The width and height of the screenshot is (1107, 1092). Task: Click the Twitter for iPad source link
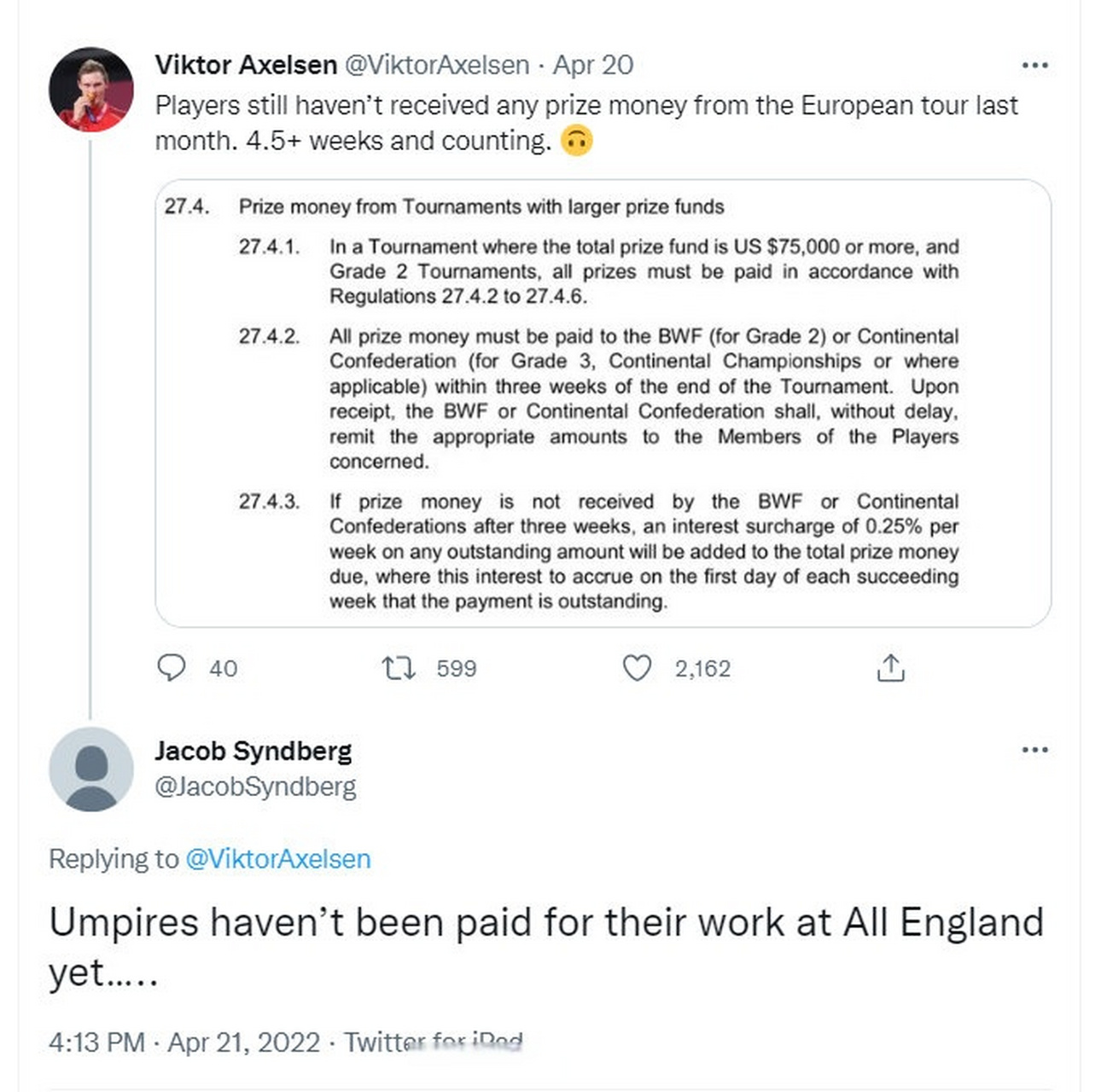(x=433, y=1043)
